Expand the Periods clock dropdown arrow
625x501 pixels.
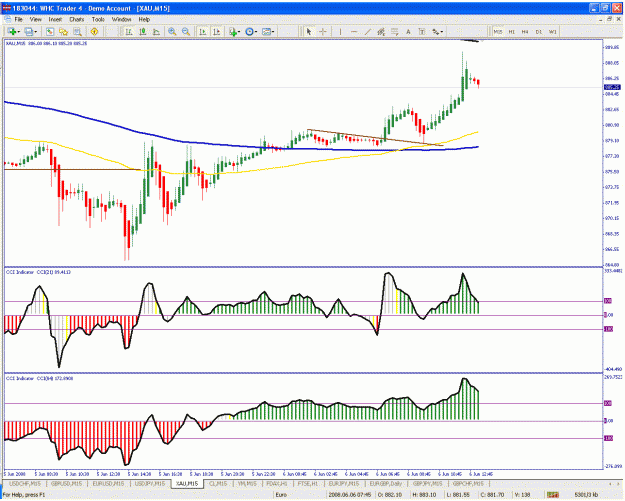(256, 32)
